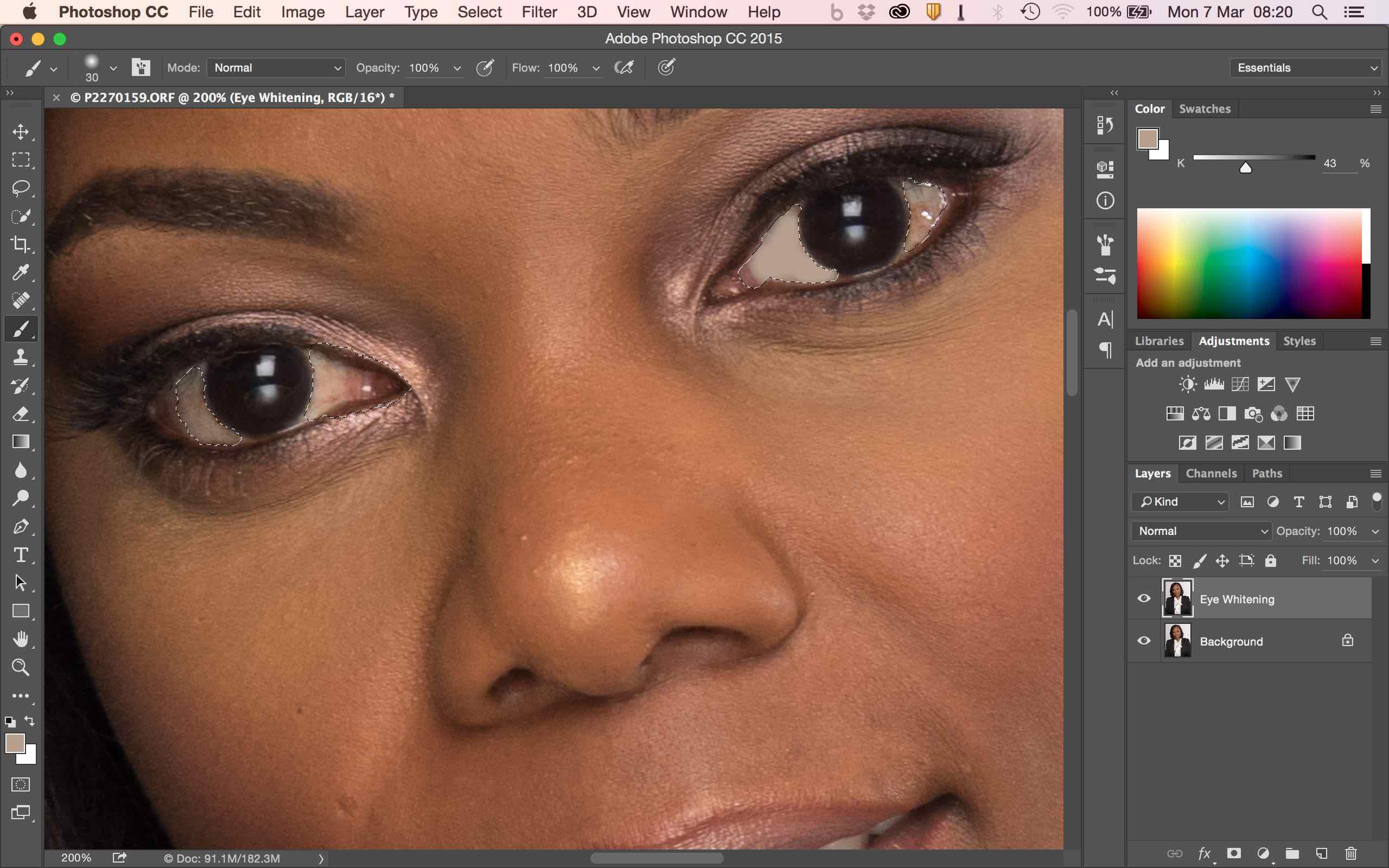Click the delete layer trash icon
Image resolution: width=1389 pixels, height=868 pixels.
(1350, 854)
